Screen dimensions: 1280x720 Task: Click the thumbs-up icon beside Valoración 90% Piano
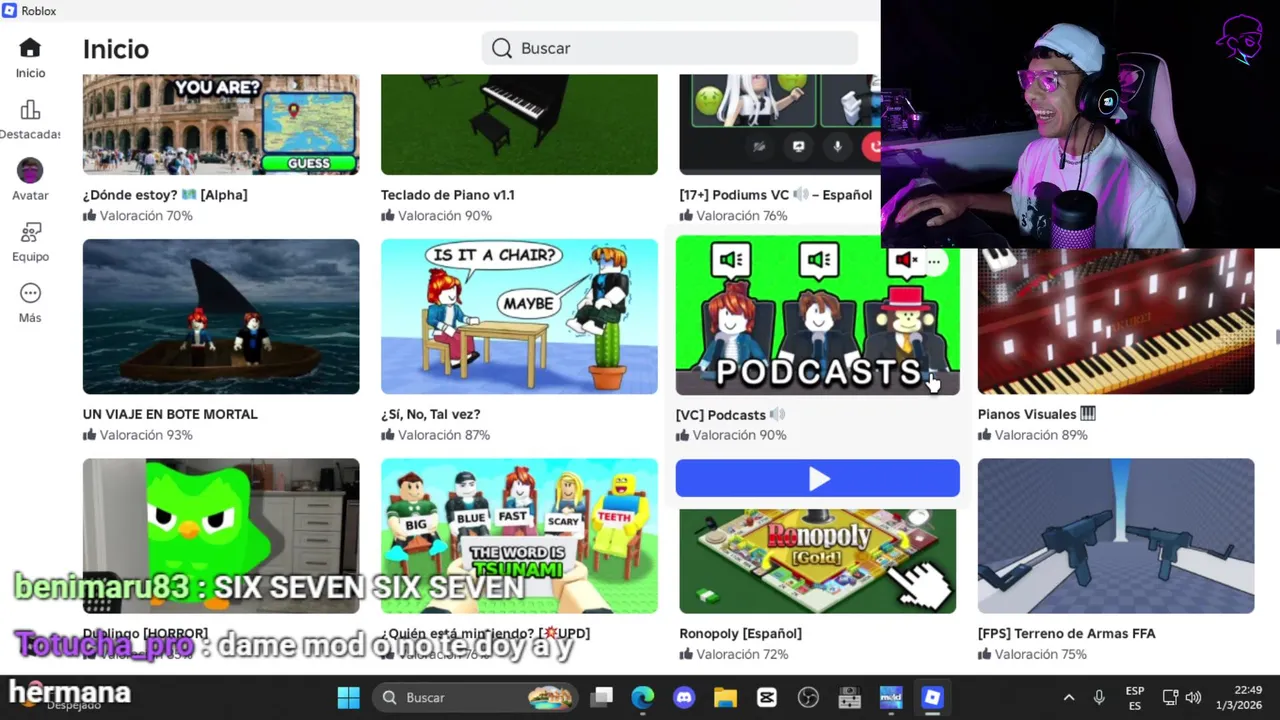[x=388, y=216]
